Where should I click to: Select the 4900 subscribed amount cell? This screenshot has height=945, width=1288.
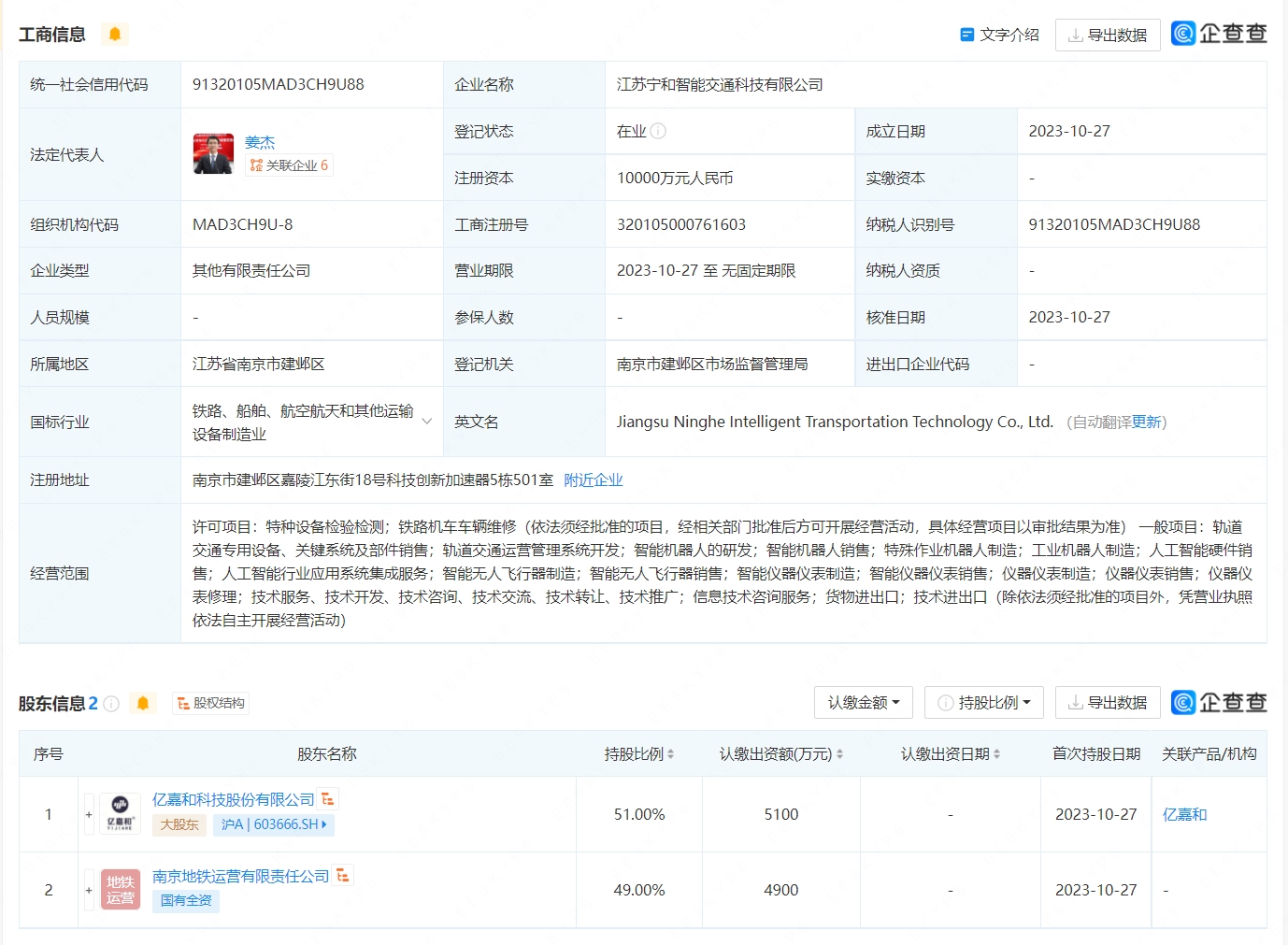click(781, 891)
